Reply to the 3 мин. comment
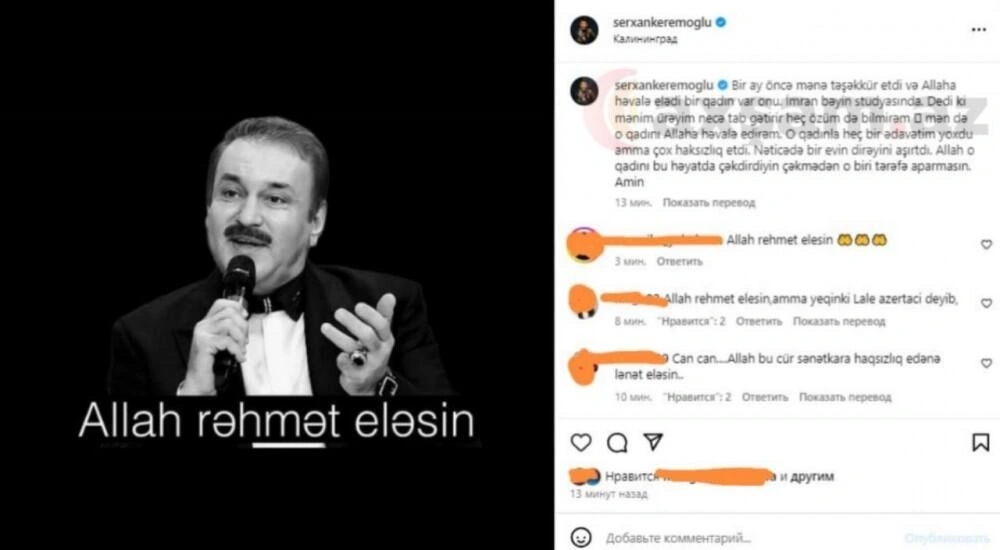Image resolution: width=1000 pixels, height=550 pixels. (x=679, y=262)
